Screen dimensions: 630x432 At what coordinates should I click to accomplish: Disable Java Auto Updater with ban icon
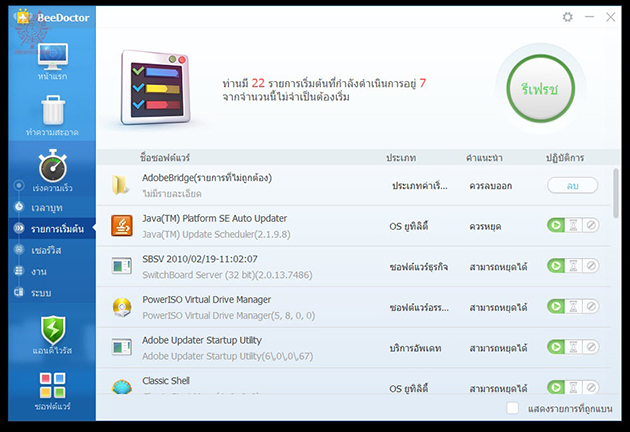591,225
